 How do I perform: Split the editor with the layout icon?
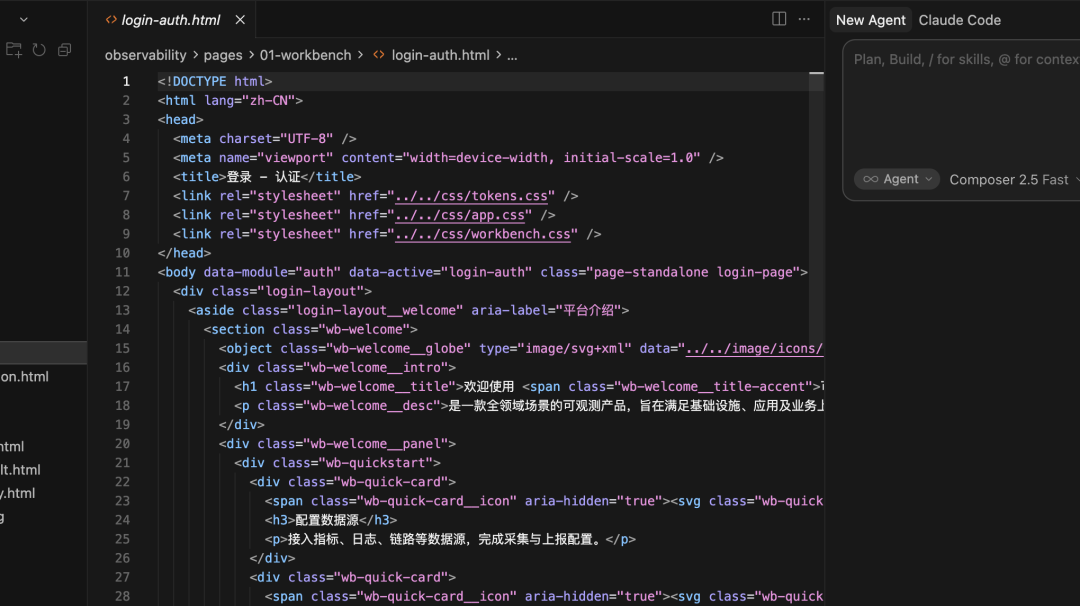pyautogui.click(x=779, y=19)
